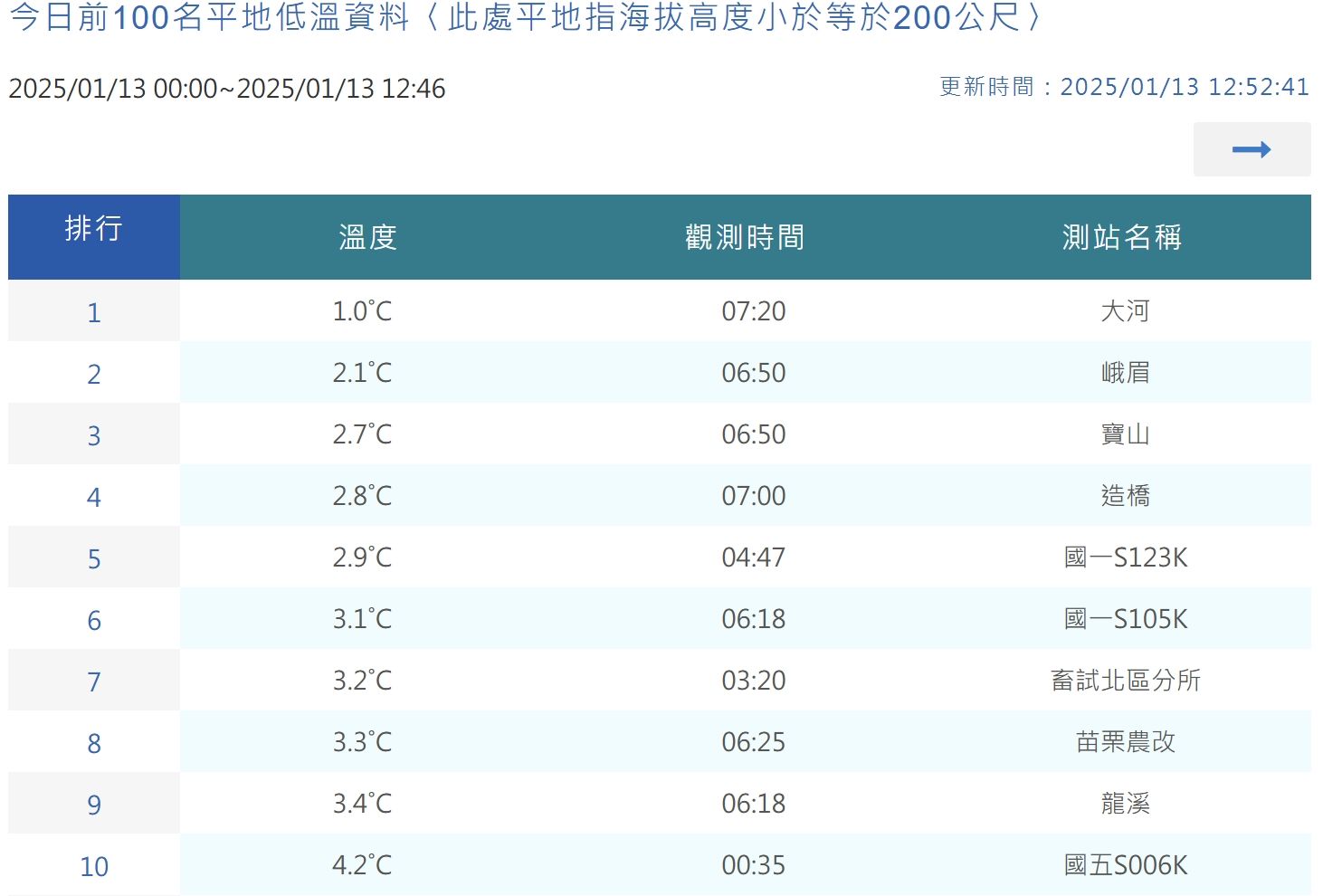This screenshot has height=896, width=1323.
Task: Click observation time 06:50 in the 寶山 row
Action: (x=753, y=434)
